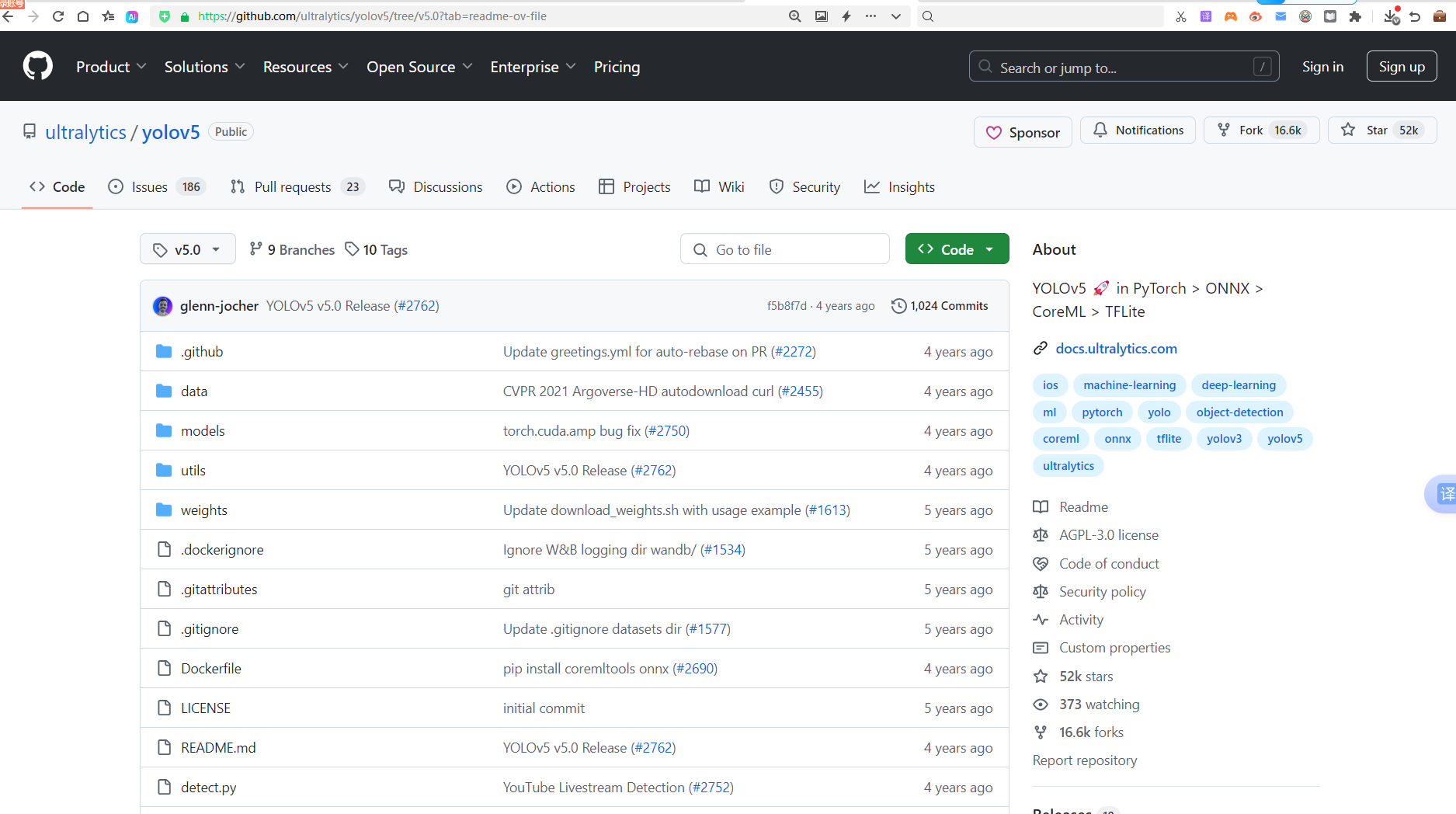
Task: Open the Readme link in About
Action: (x=1083, y=506)
